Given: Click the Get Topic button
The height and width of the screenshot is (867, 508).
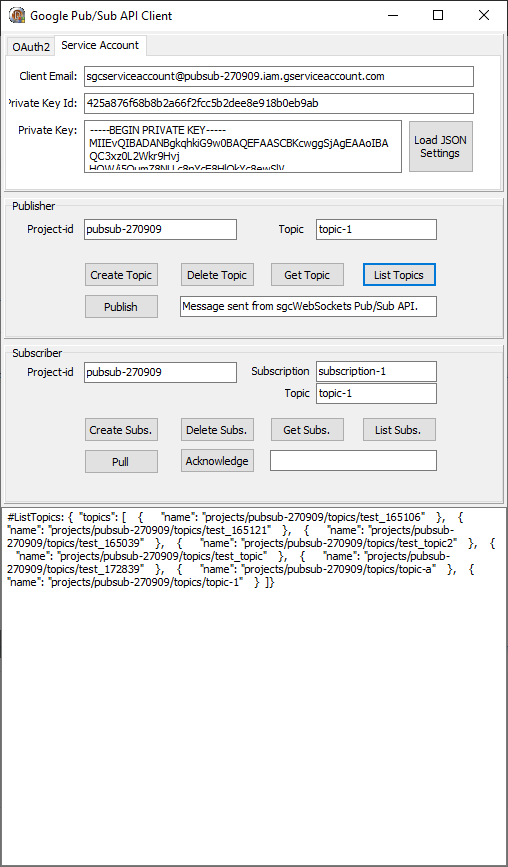Looking at the screenshot, I should pos(307,275).
